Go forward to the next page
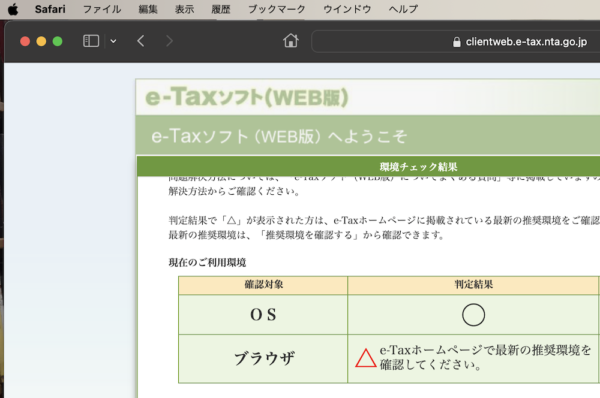Viewport: 600px width, 398px height. coord(169,41)
